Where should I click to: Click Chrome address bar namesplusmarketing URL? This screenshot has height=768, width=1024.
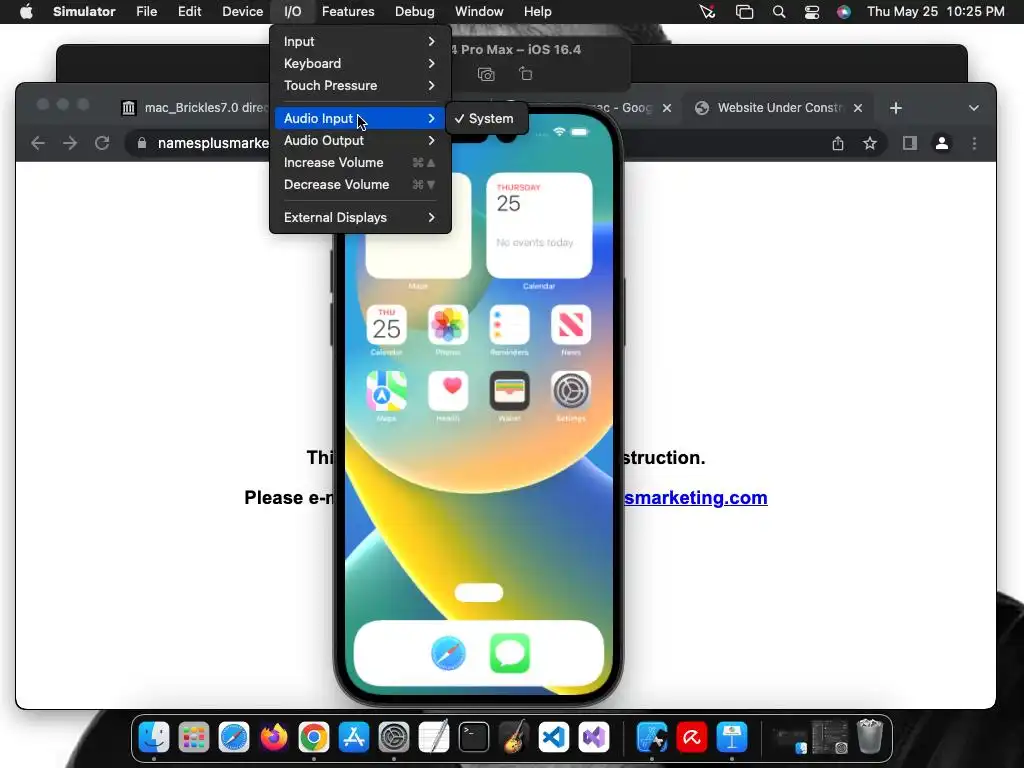[x=213, y=143]
